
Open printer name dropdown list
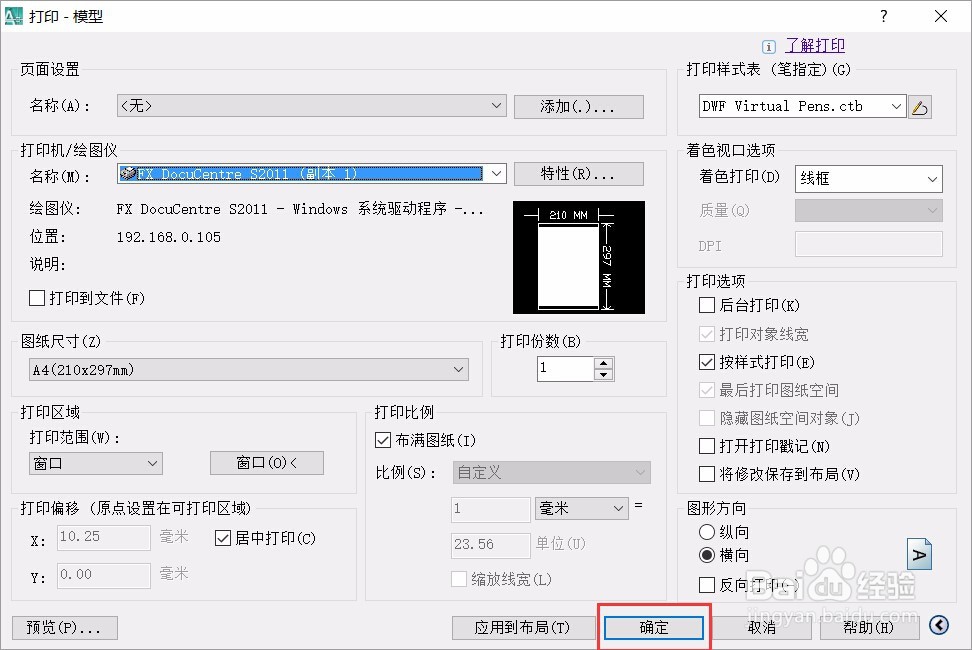[x=312, y=174]
